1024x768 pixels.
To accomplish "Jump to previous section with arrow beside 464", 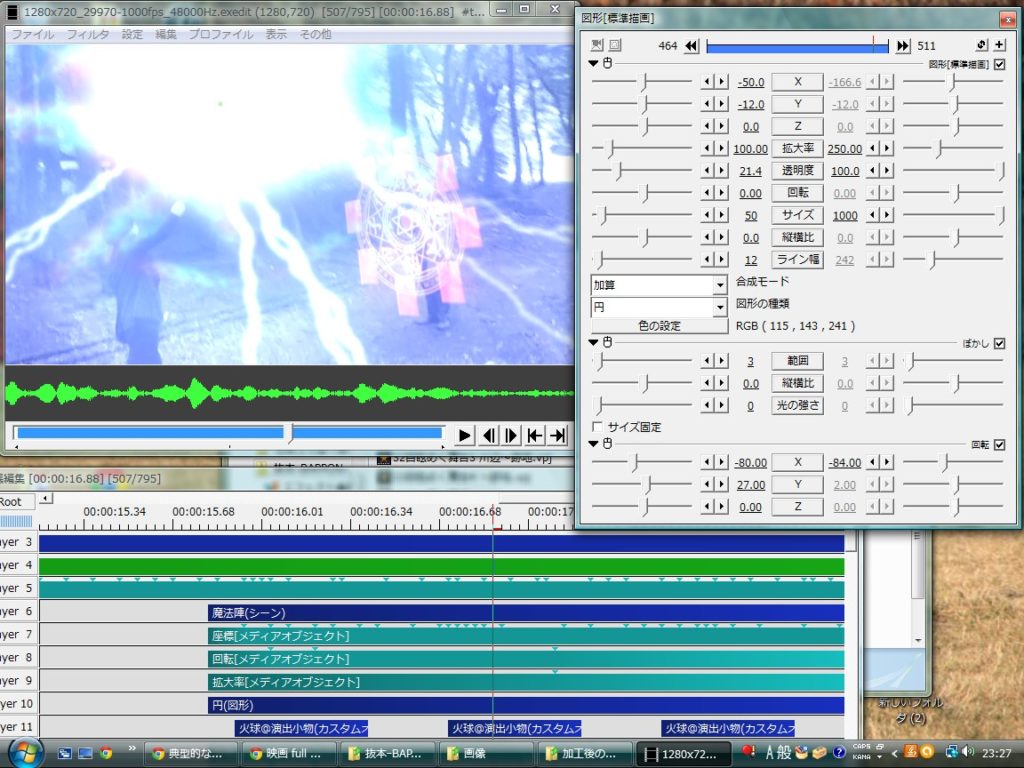I will pyautogui.click(x=692, y=46).
